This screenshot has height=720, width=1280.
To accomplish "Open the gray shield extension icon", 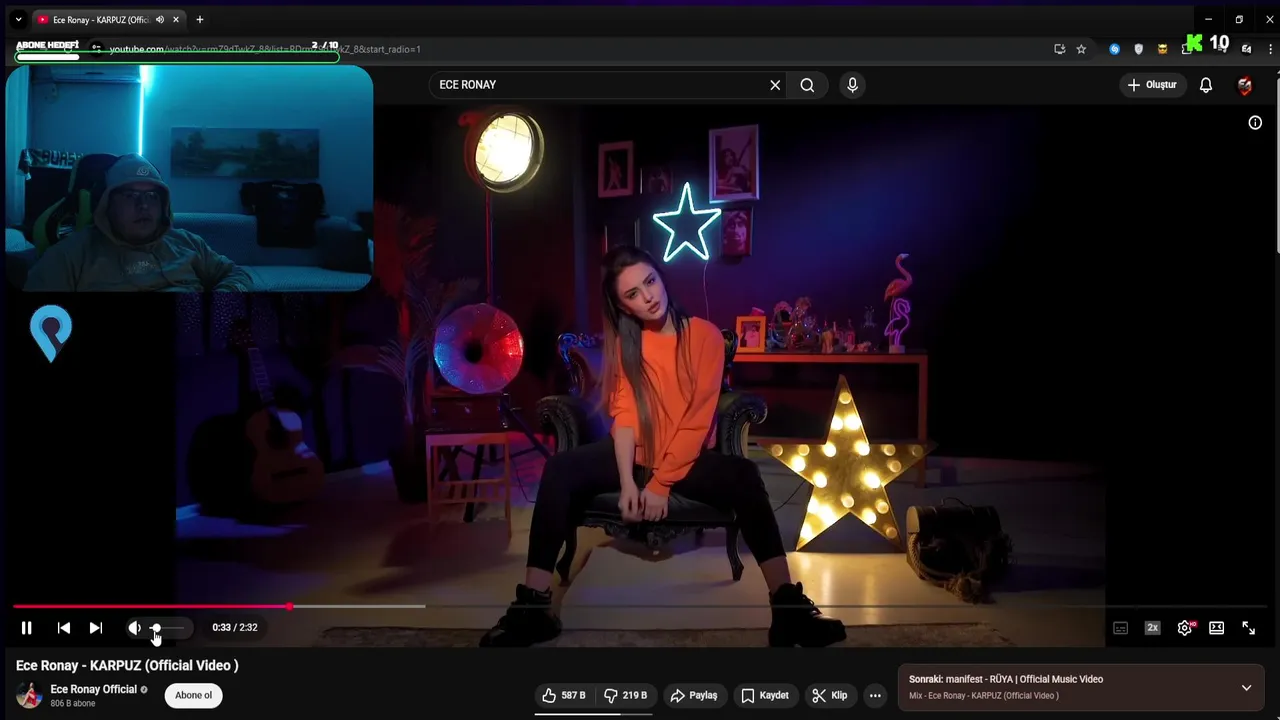I will (1138, 49).
